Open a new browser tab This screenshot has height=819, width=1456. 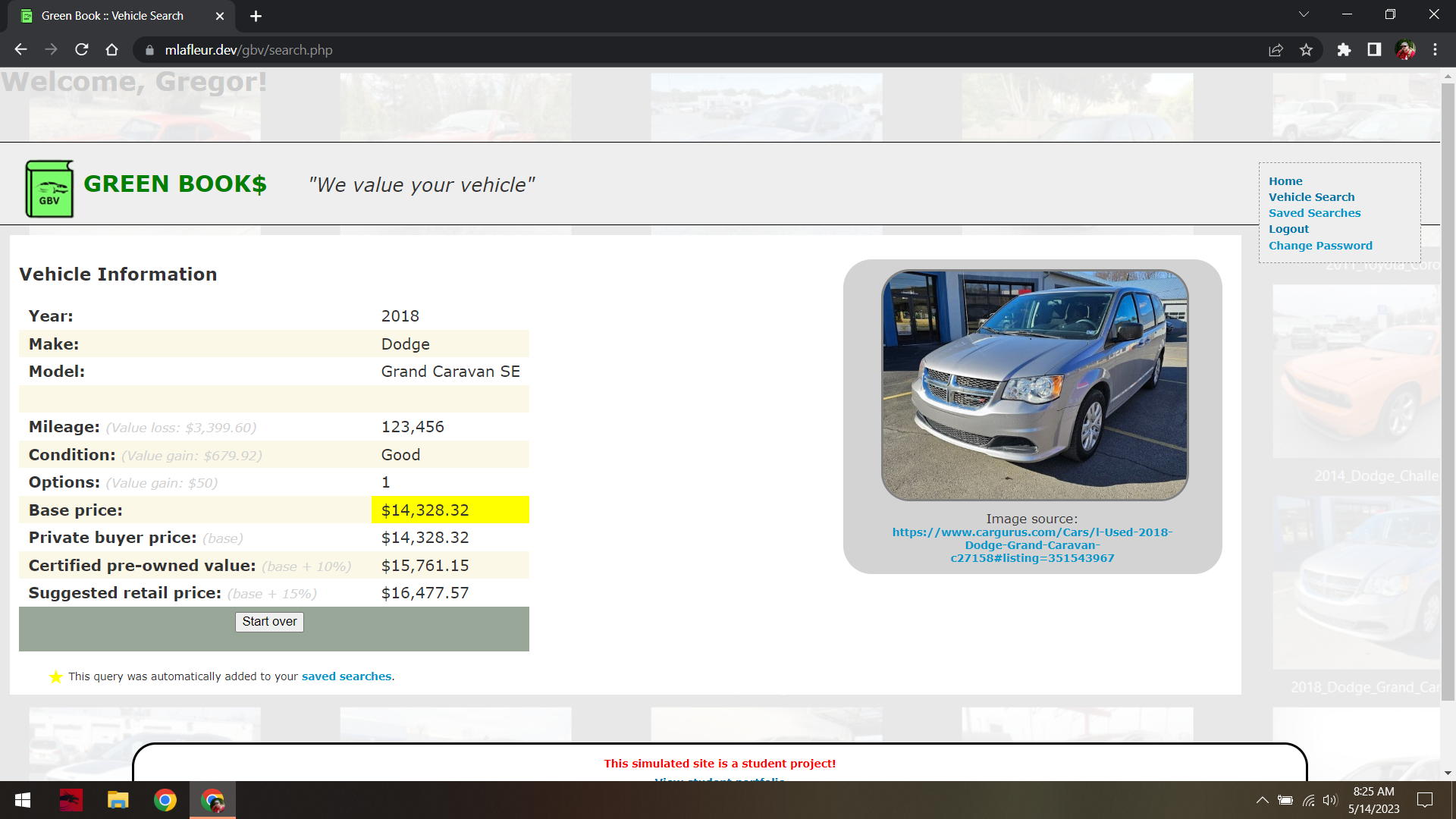tap(256, 16)
